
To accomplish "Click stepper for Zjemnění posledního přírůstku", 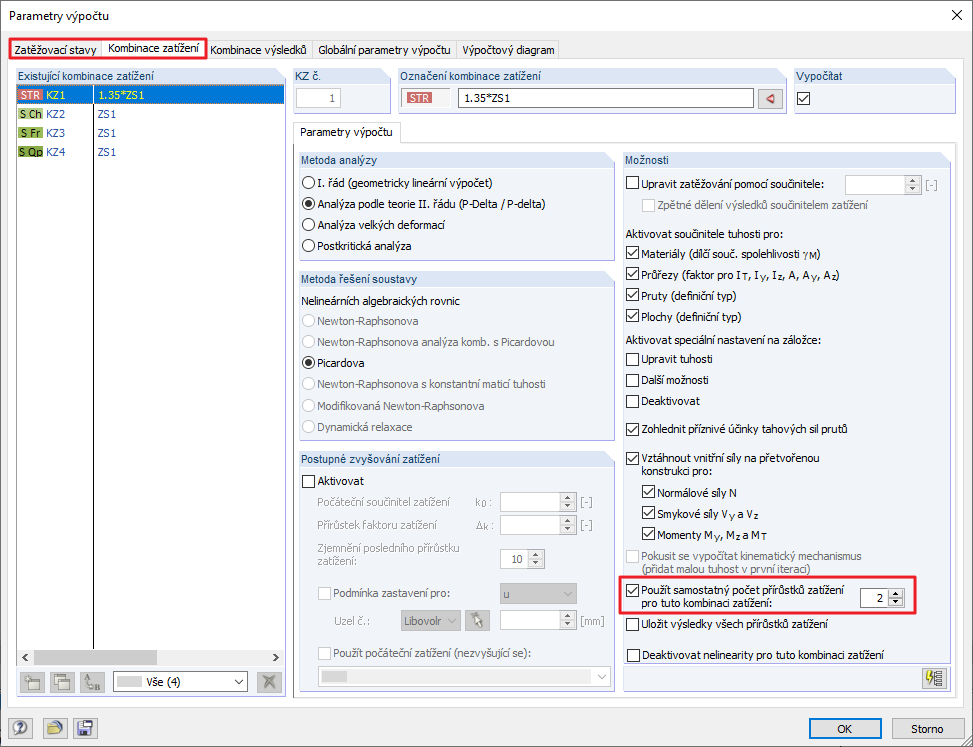I will coord(536,559).
